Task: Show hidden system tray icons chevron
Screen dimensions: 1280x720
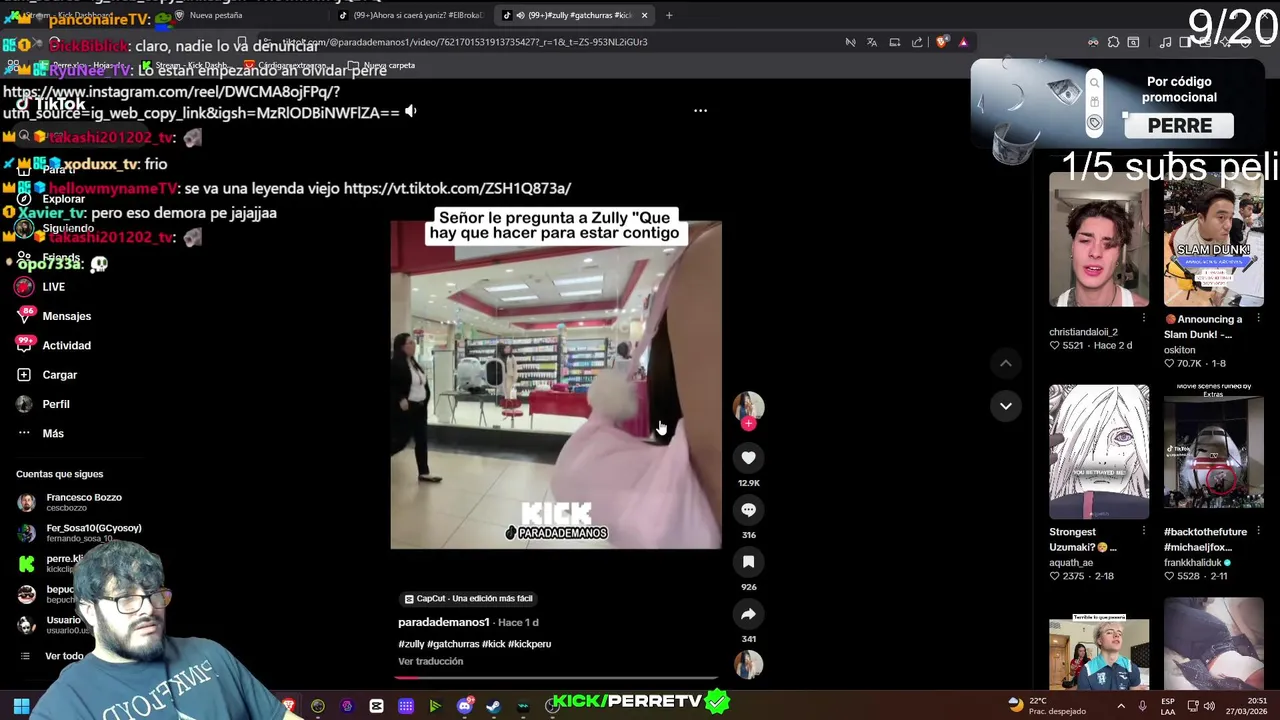Action: [x=1121, y=706]
